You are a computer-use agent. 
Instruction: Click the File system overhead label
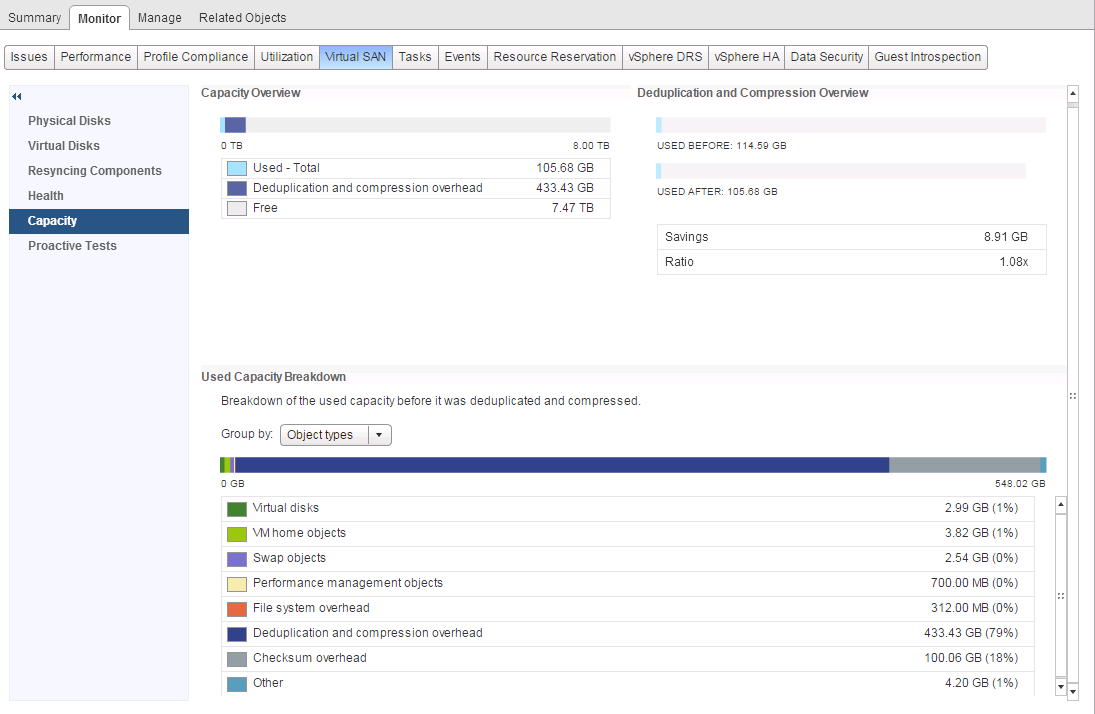click(311, 608)
